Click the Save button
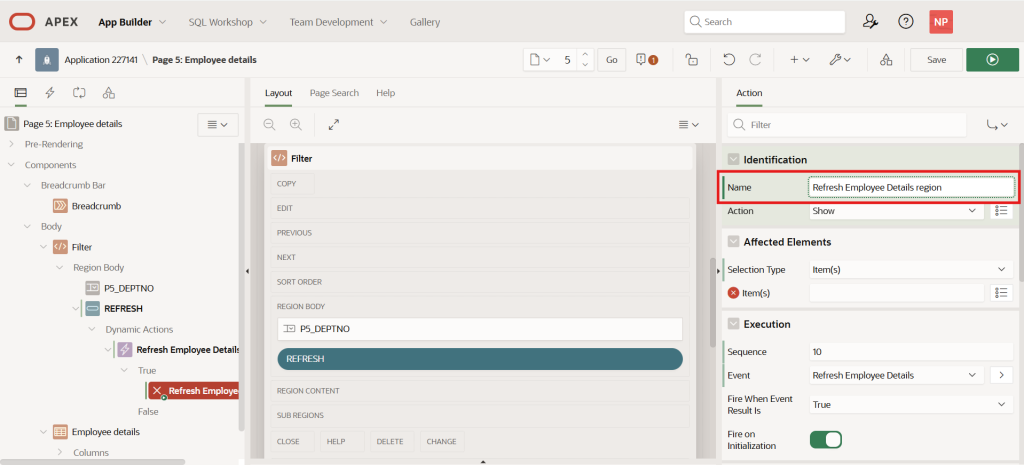 tap(936, 59)
